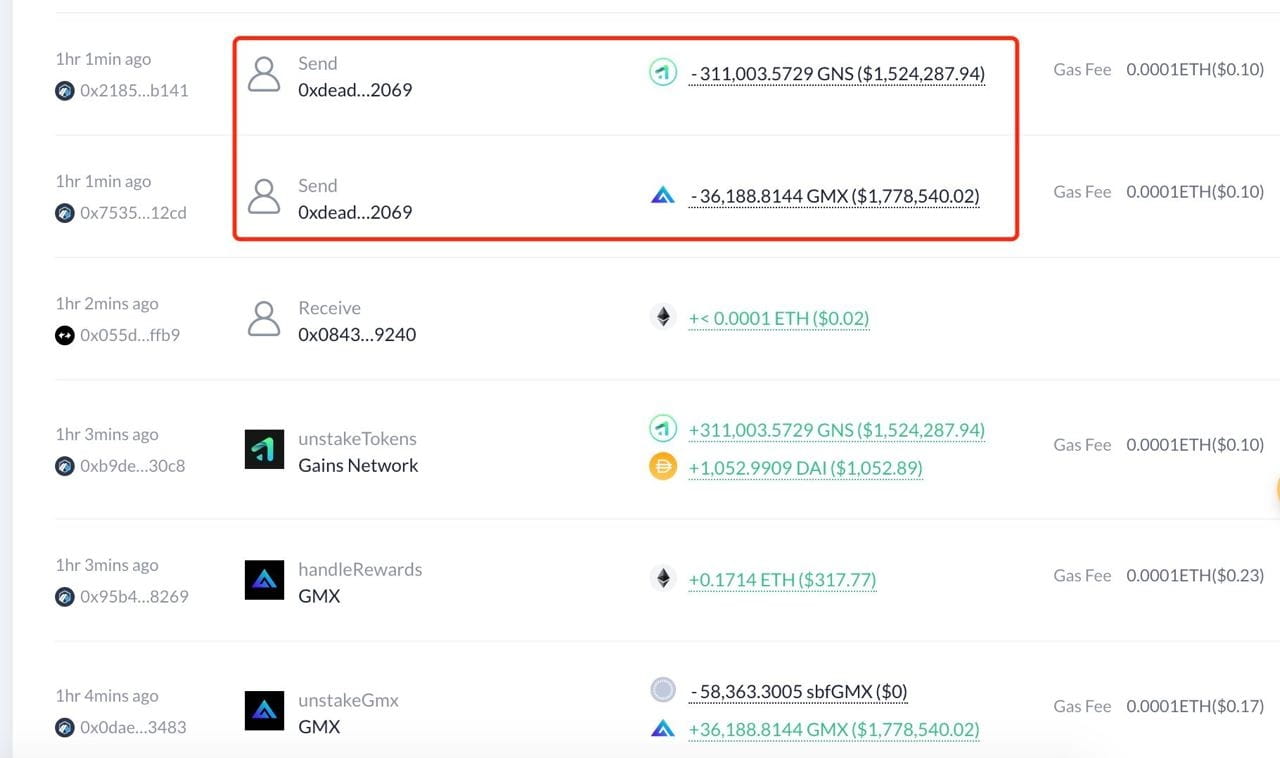Click the GMX logo beside handleRewards
This screenshot has width=1280, height=758.
coord(264,580)
